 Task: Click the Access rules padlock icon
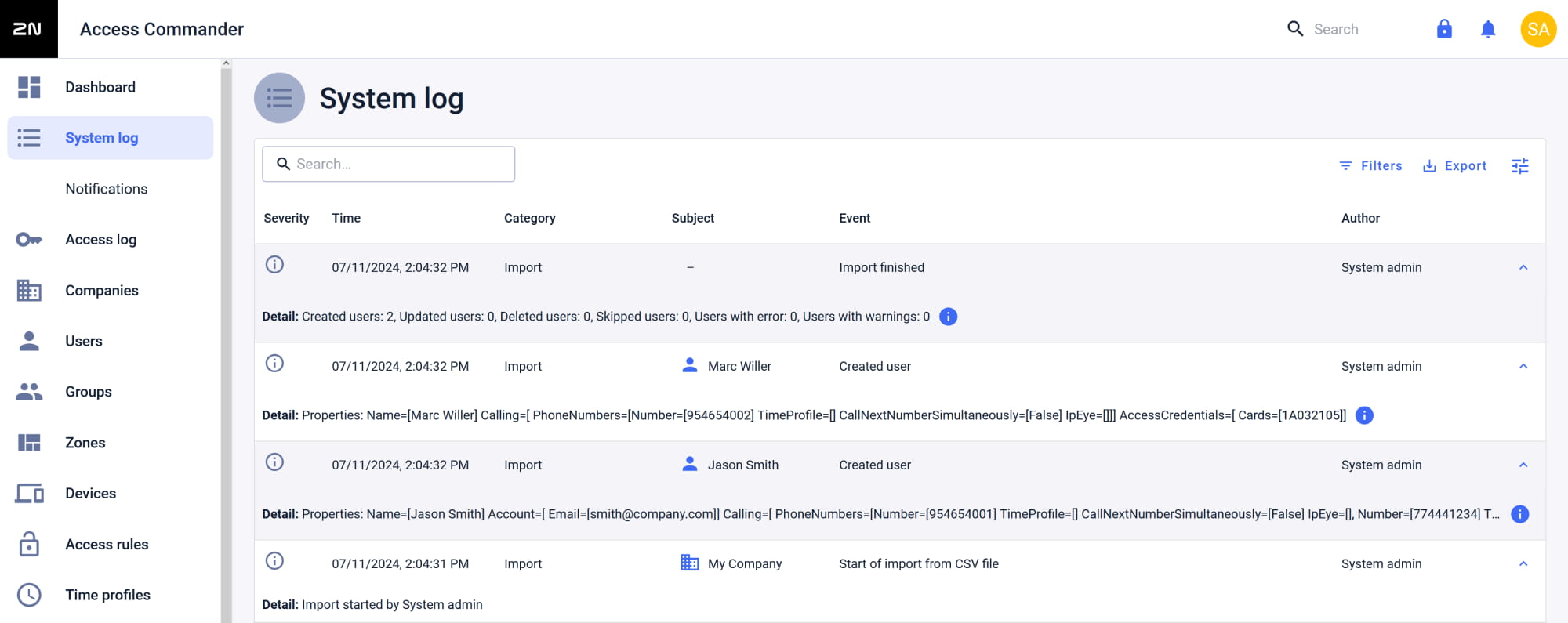(29, 544)
